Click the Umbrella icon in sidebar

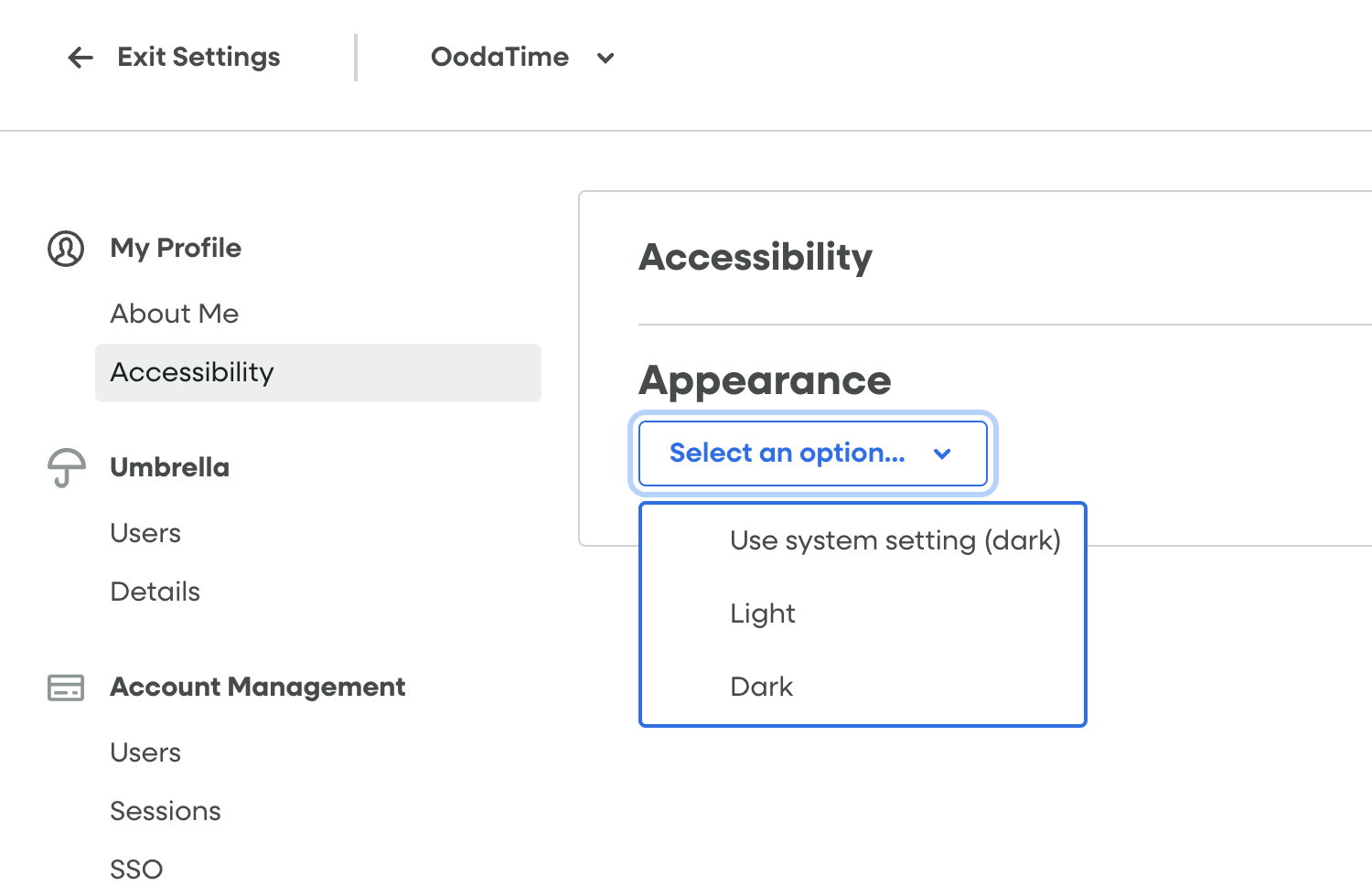click(x=66, y=468)
